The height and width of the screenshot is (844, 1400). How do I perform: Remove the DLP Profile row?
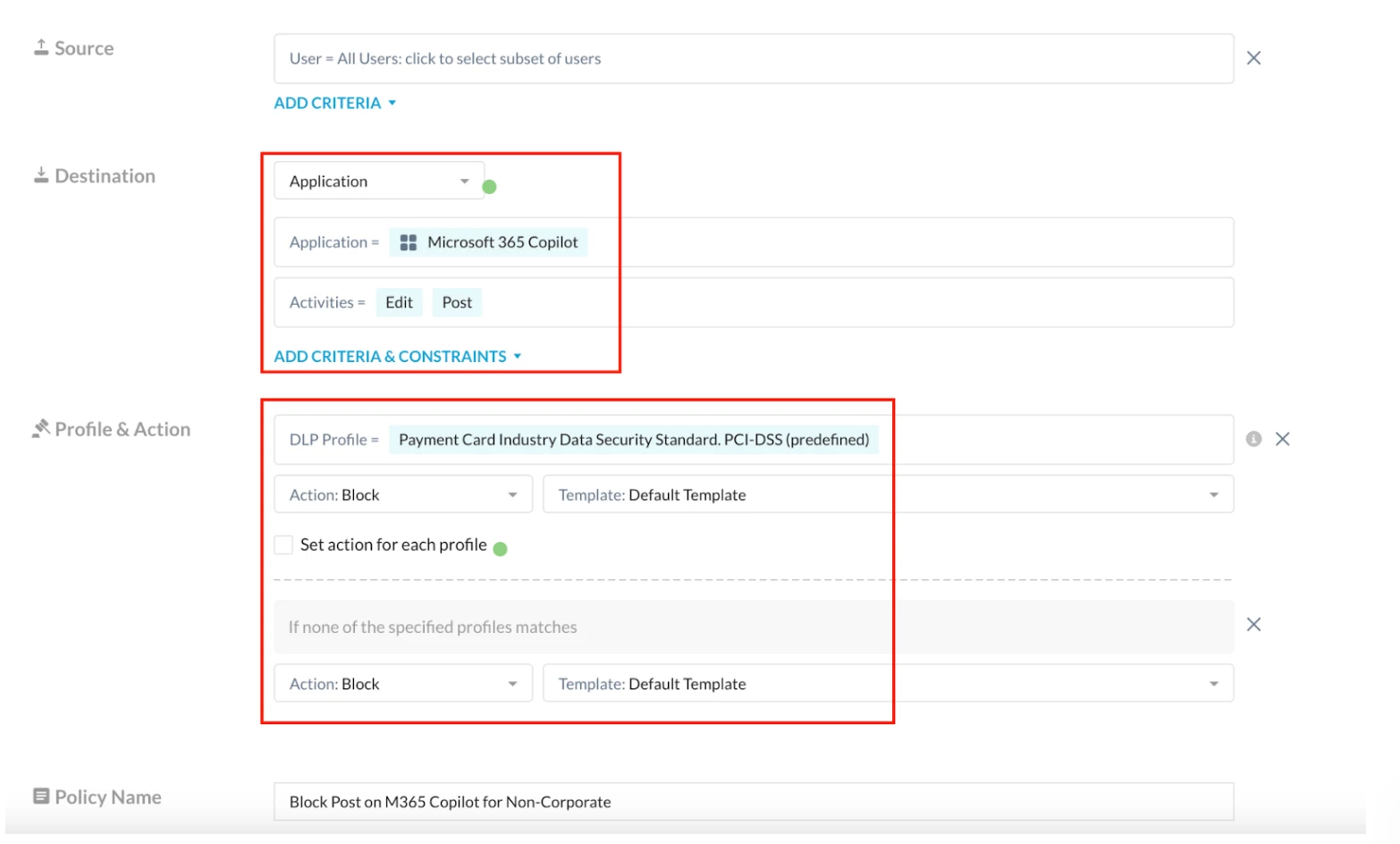click(1282, 439)
